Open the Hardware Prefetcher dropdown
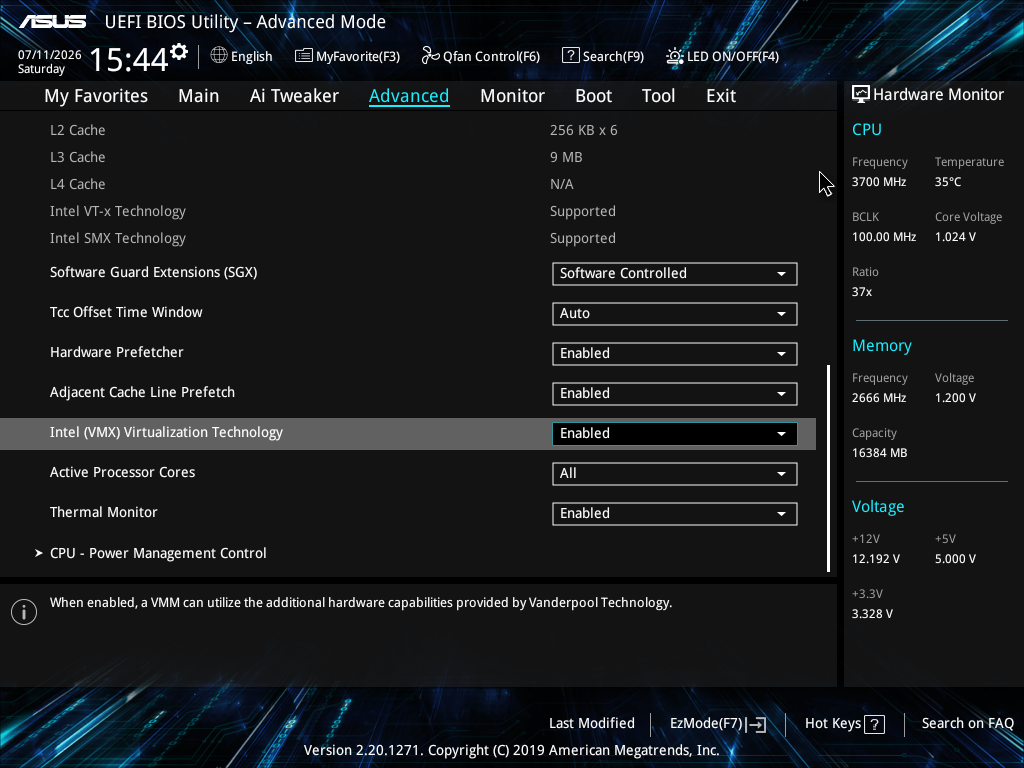Screen dimensions: 1024x768 tap(675, 353)
